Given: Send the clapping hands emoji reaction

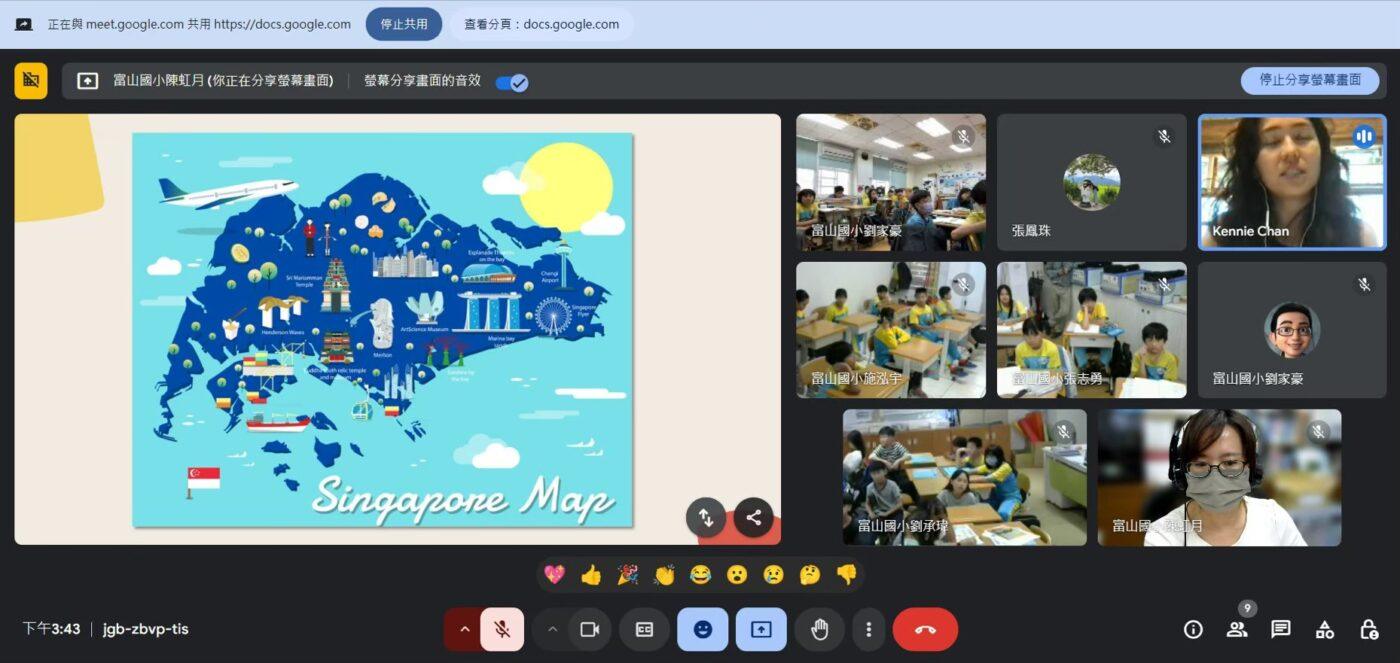Looking at the screenshot, I should point(664,574).
